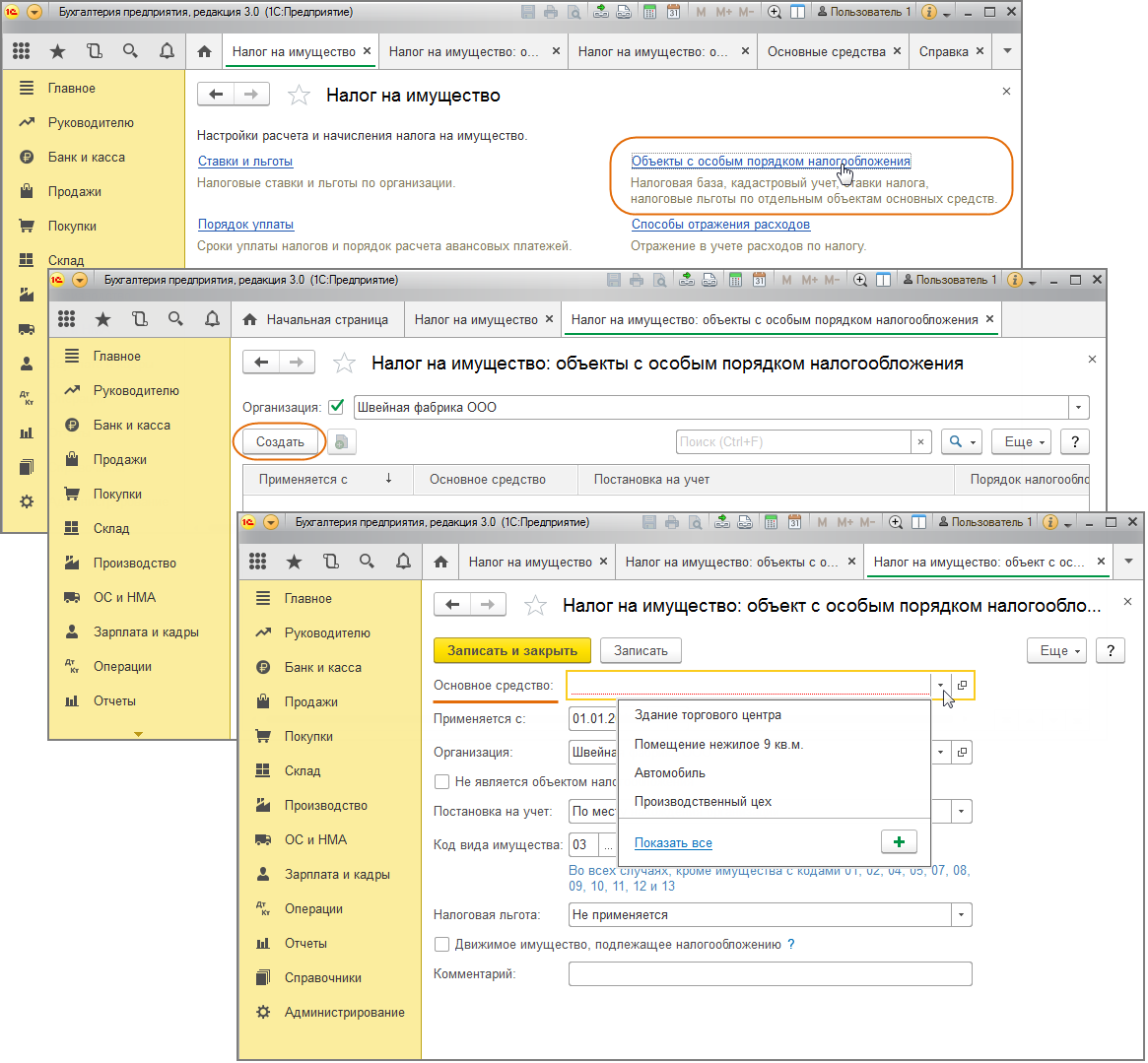
Task: Click save icon in front window title bar
Action: [x=648, y=522]
